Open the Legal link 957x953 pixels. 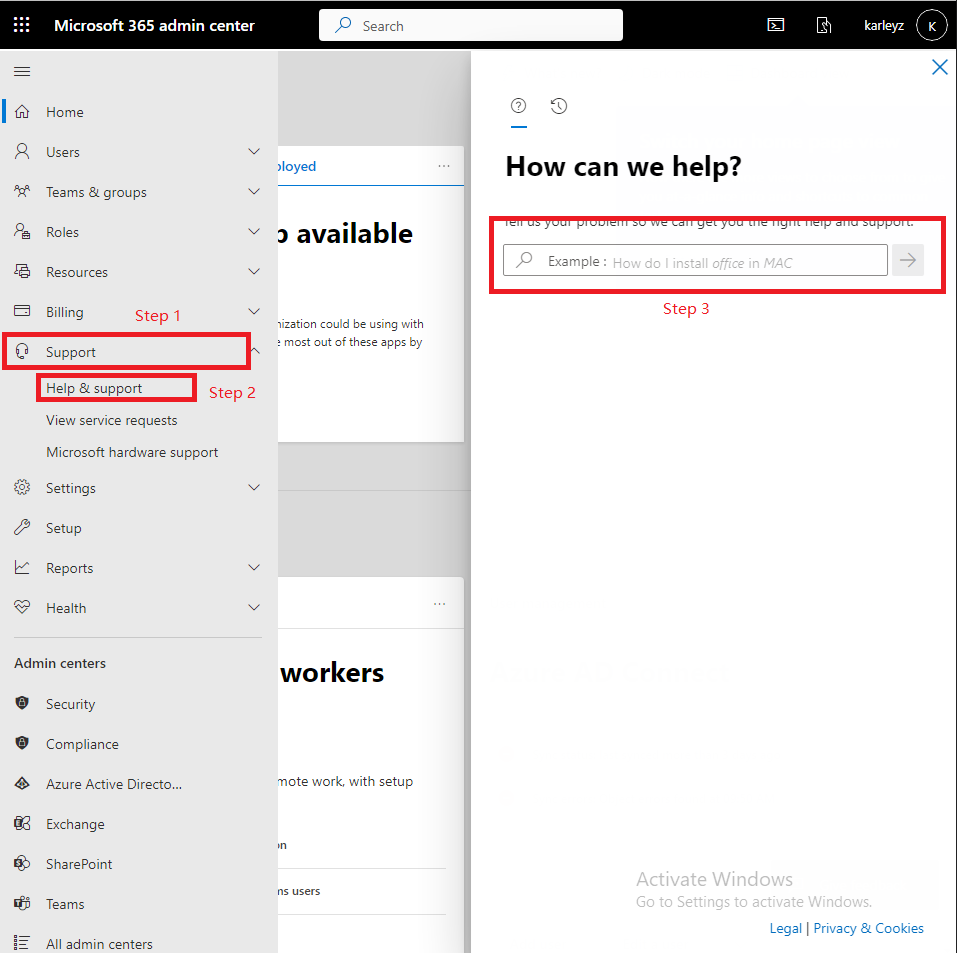pyautogui.click(x=785, y=928)
